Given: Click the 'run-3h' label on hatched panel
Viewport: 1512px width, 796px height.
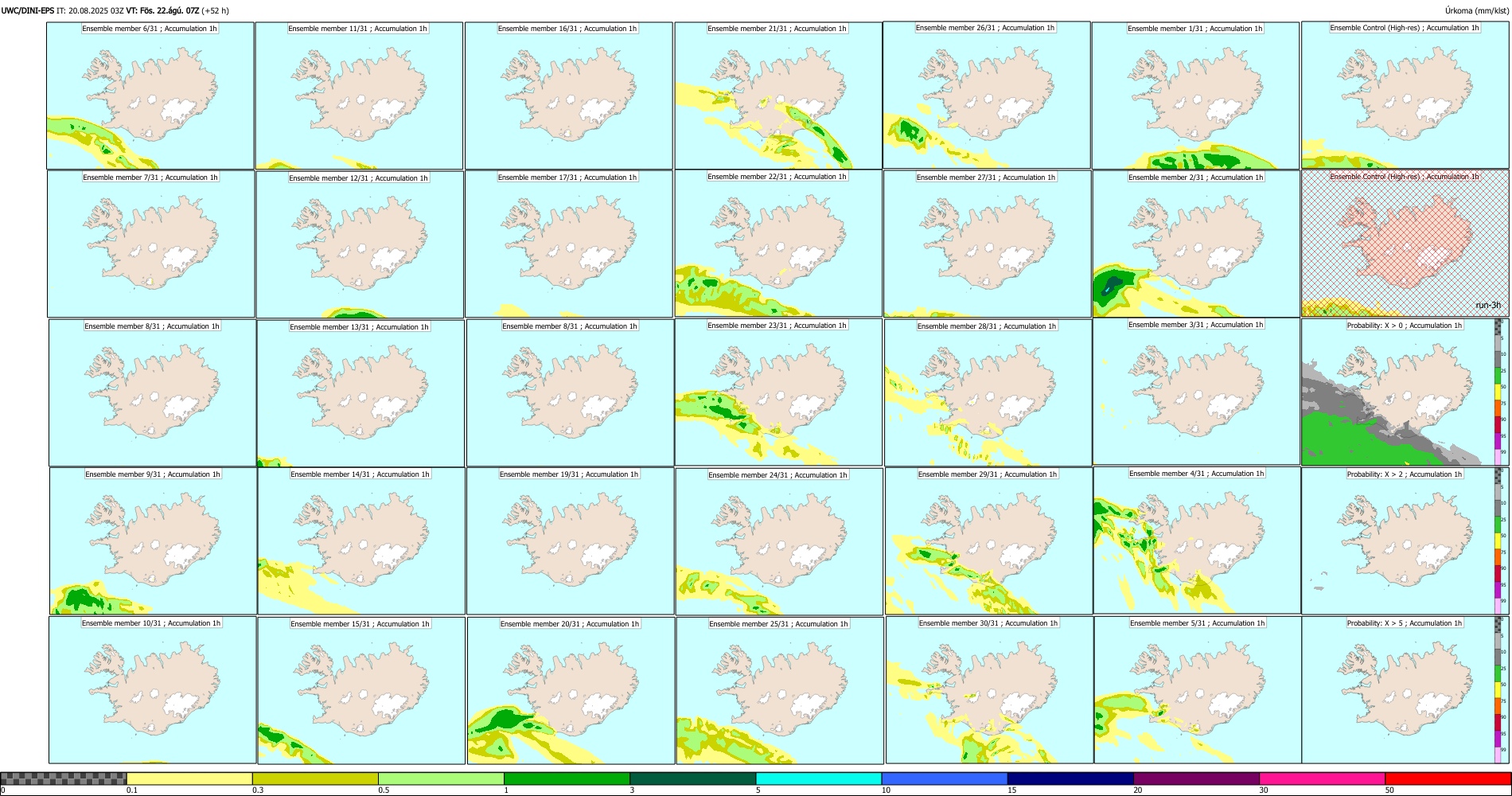Looking at the screenshot, I should tap(1487, 306).
